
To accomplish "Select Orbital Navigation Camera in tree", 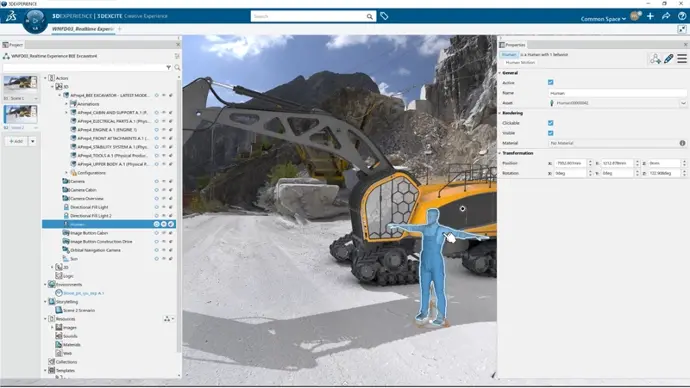I will point(95,250).
